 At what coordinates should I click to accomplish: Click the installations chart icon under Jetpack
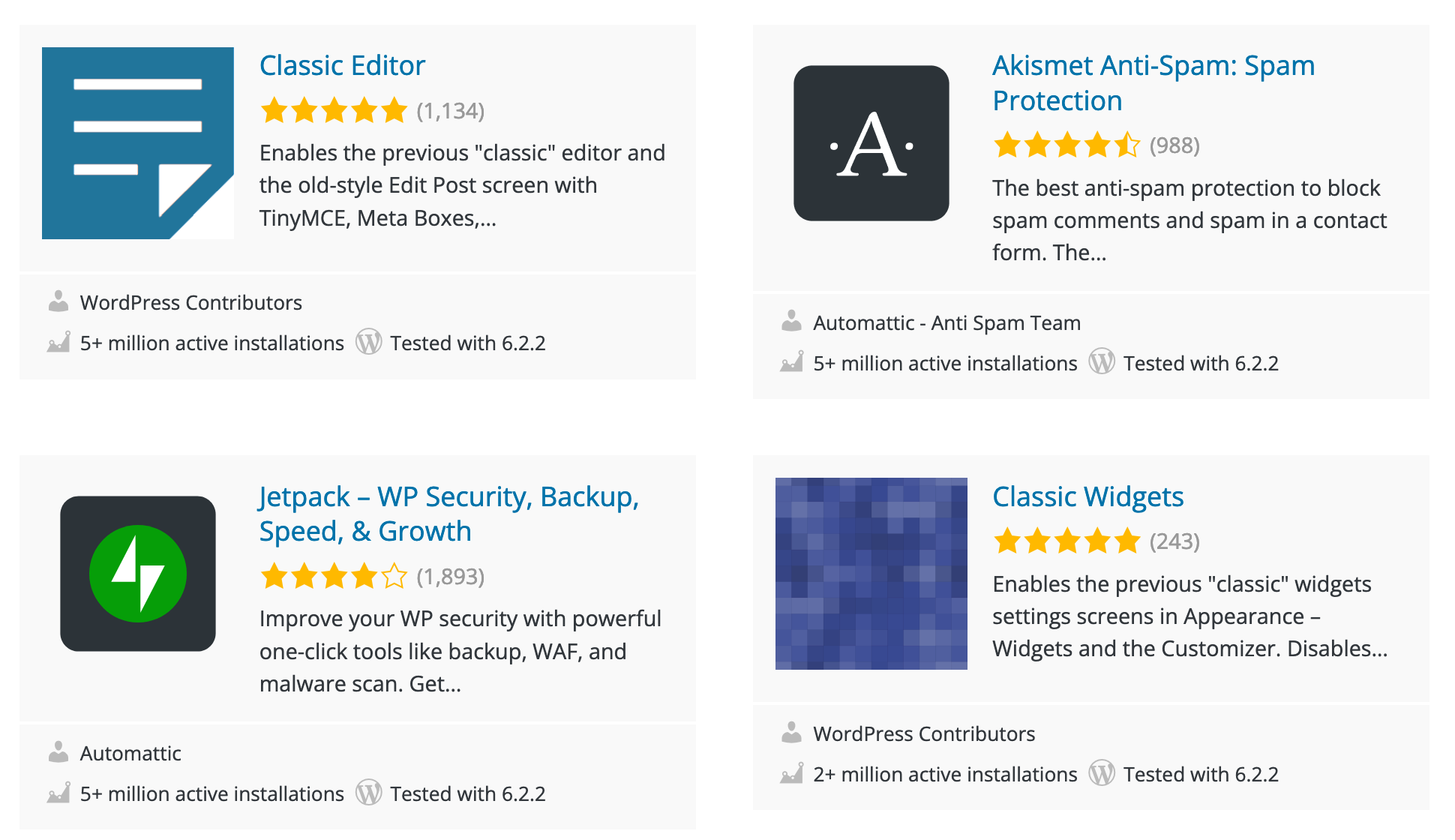coord(58,793)
